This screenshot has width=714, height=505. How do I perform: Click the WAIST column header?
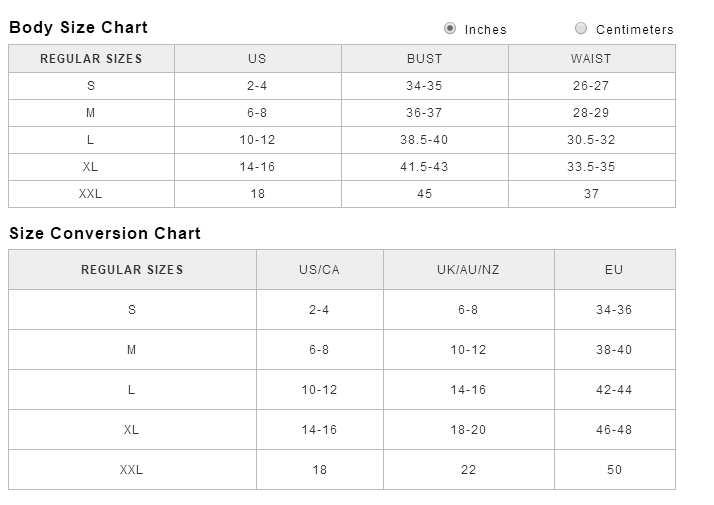pyautogui.click(x=592, y=59)
